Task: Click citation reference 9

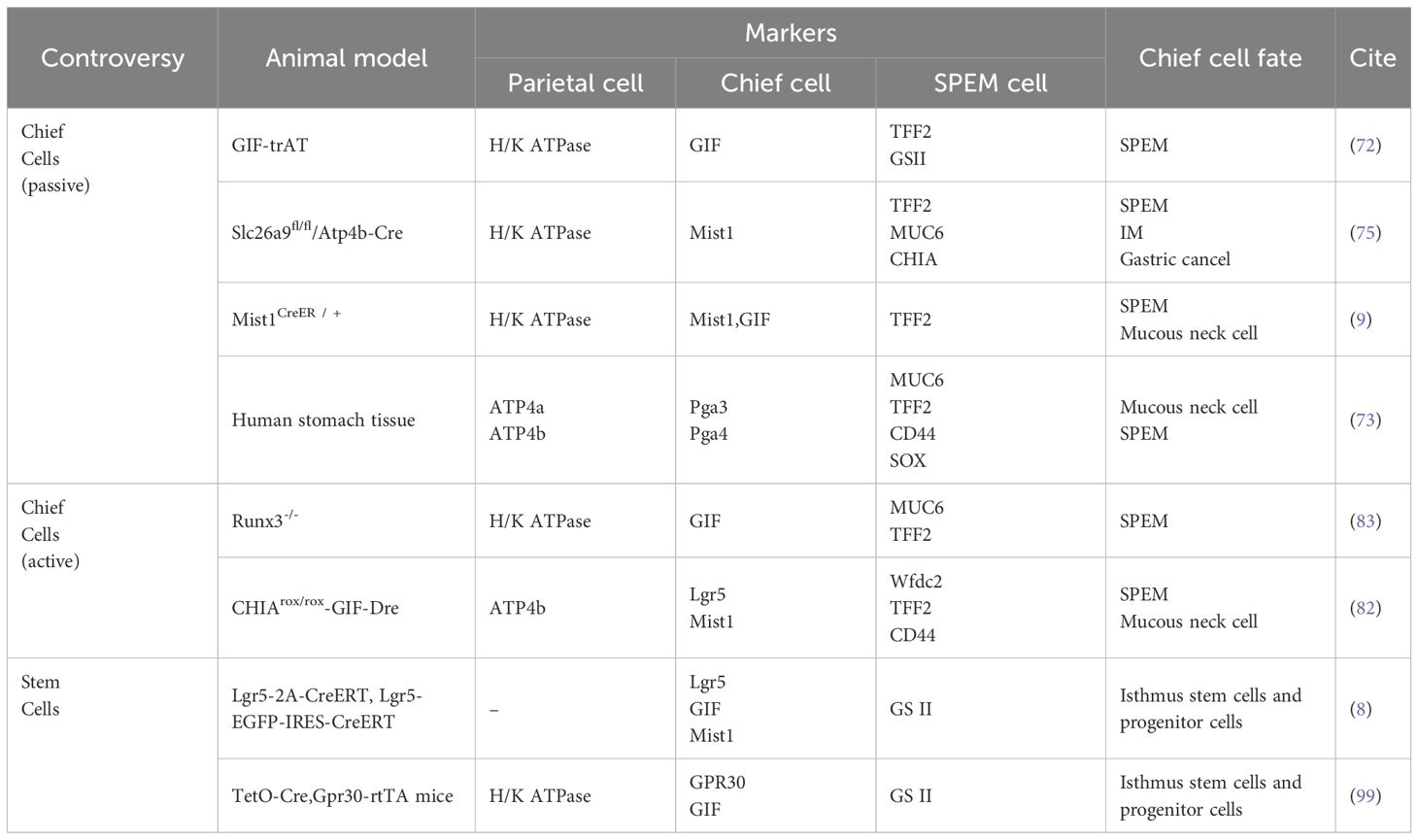Action: click(x=1362, y=319)
